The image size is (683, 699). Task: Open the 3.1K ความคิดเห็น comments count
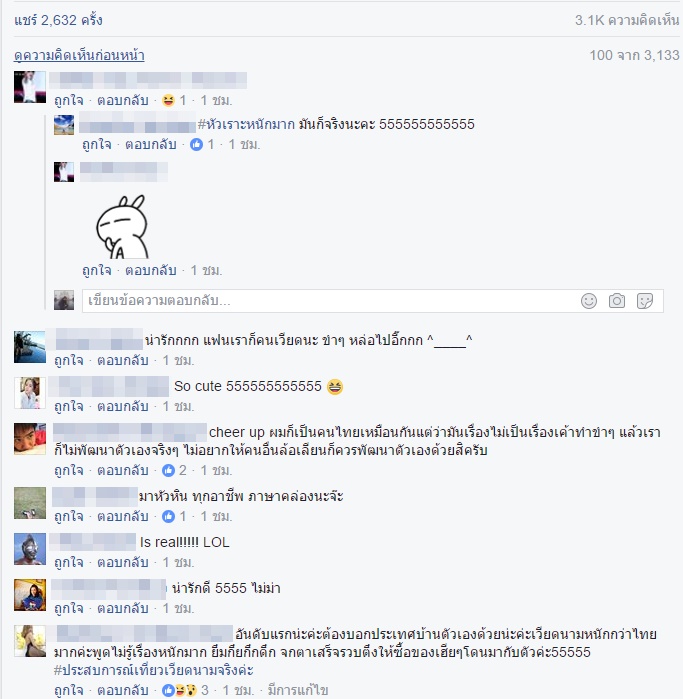tap(627, 20)
